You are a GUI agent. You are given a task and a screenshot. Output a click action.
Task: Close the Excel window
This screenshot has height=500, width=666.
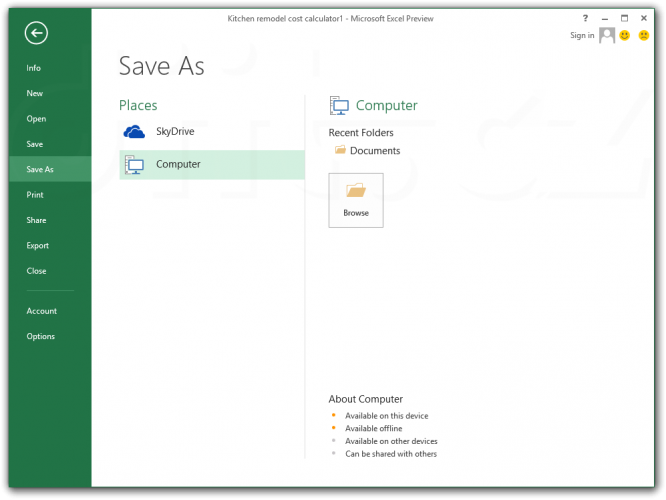point(644,18)
